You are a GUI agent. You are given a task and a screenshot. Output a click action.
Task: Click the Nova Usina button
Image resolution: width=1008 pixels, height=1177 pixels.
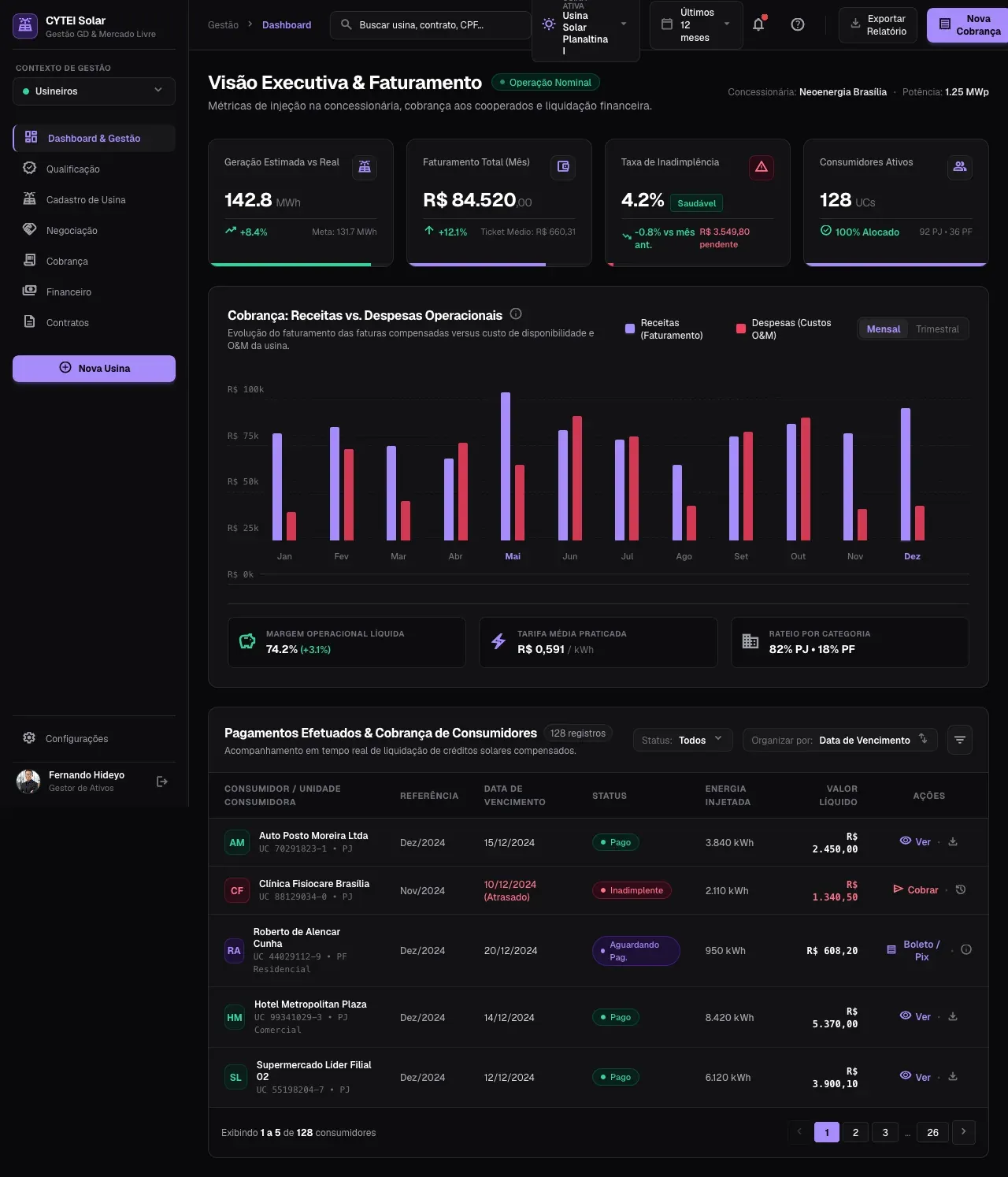point(94,369)
